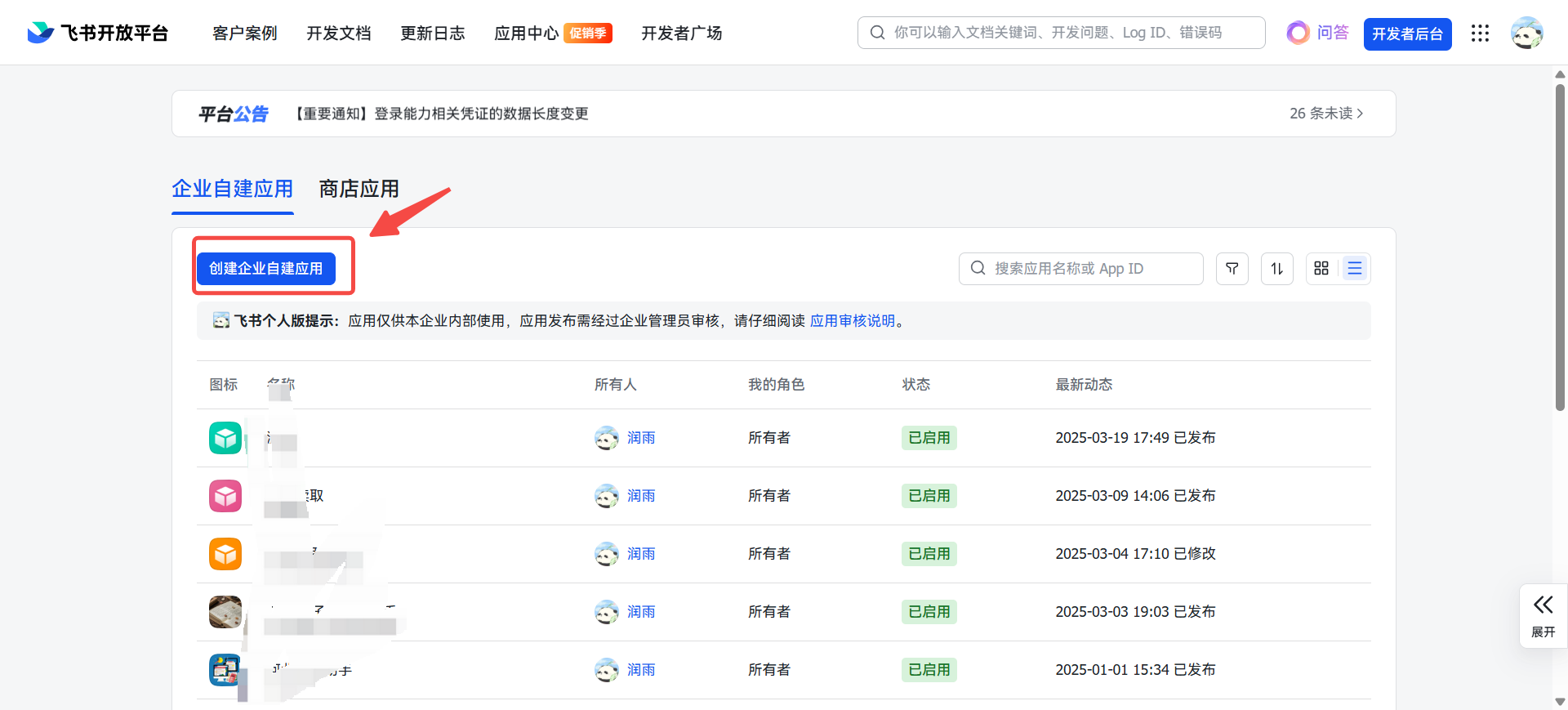The width and height of the screenshot is (1568, 710).
Task: Focus the 搜索应用名称或 App ID field
Action: (x=1080, y=268)
